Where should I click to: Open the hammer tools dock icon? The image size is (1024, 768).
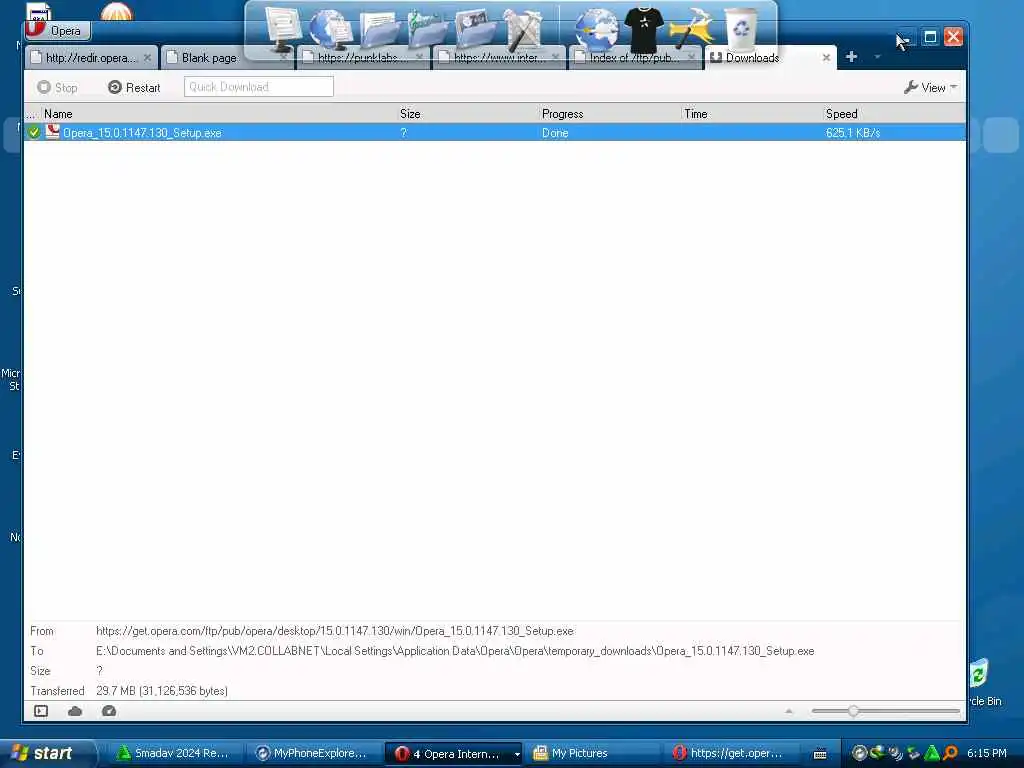coord(524,30)
